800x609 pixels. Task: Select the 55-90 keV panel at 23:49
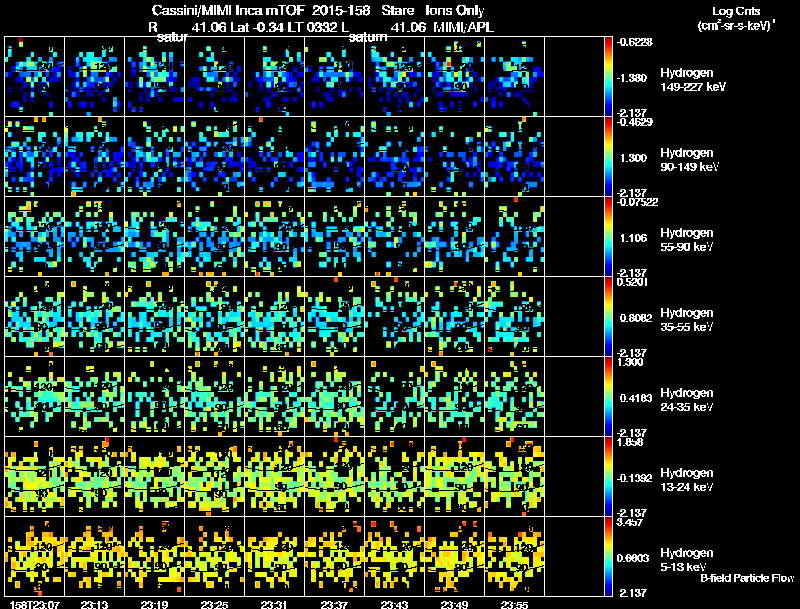click(455, 237)
